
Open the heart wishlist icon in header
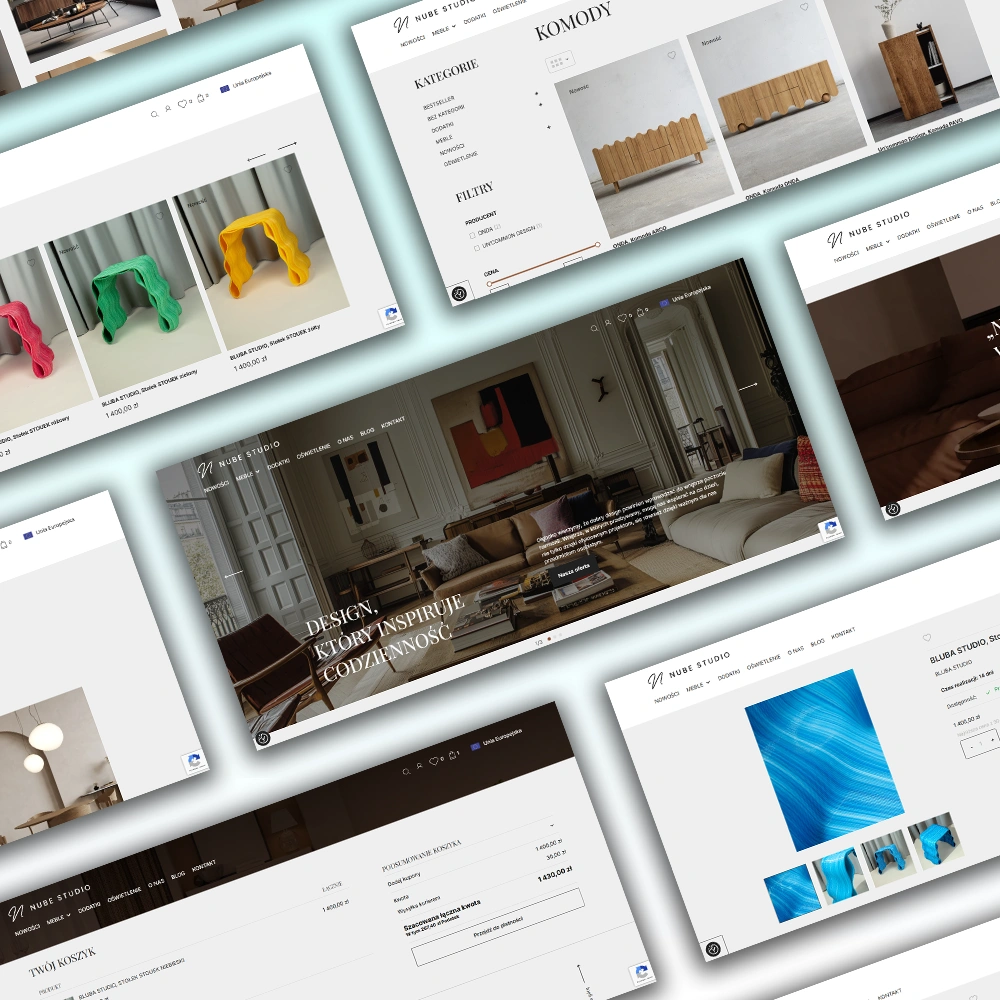623,318
